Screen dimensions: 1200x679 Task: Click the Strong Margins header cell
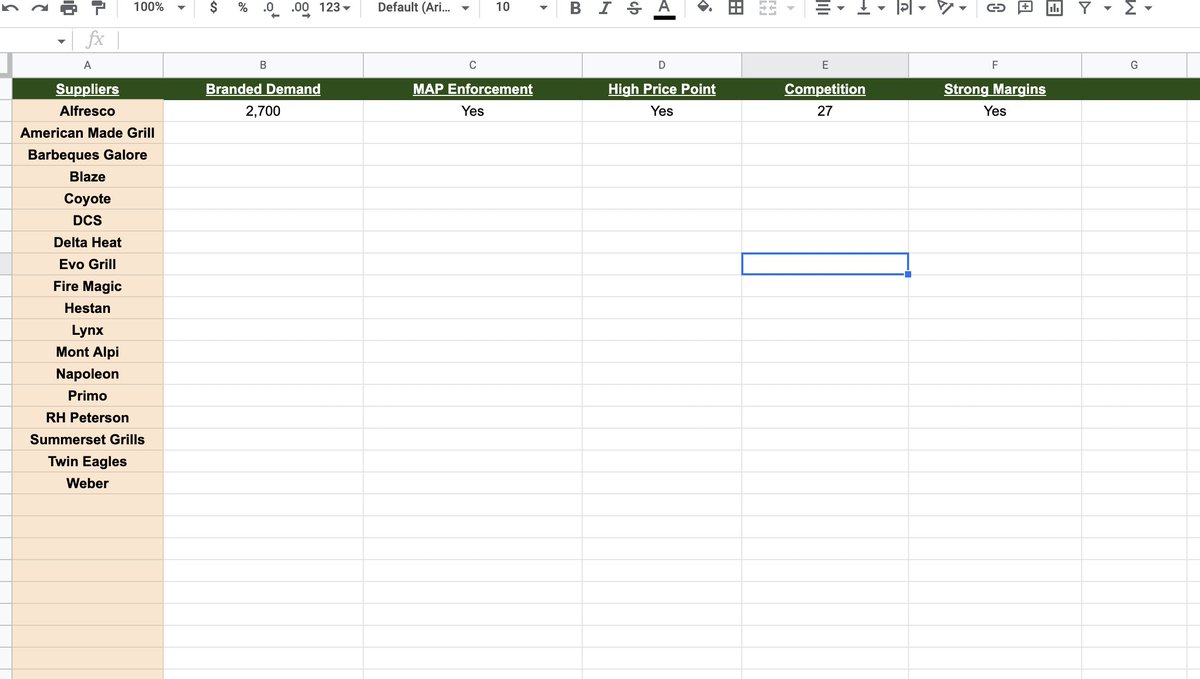coord(995,89)
